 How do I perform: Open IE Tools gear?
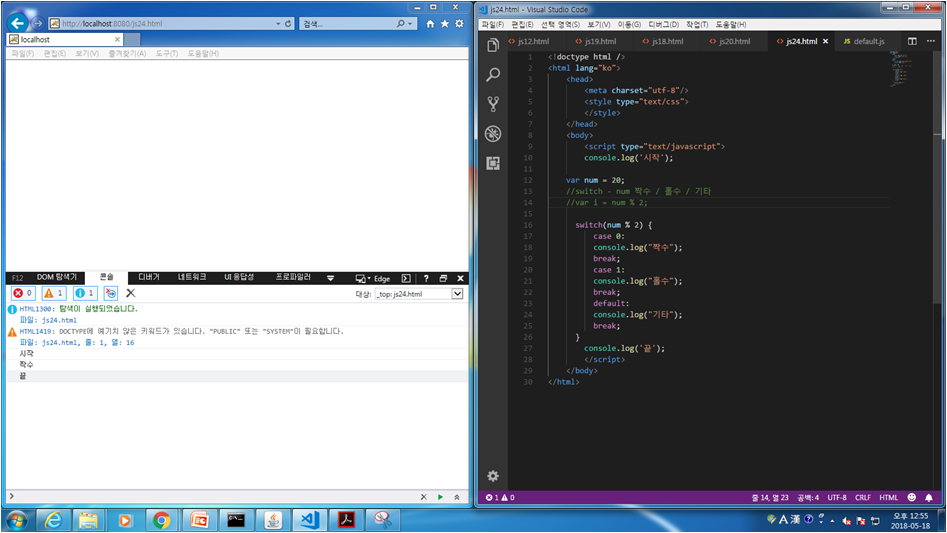click(x=460, y=24)
